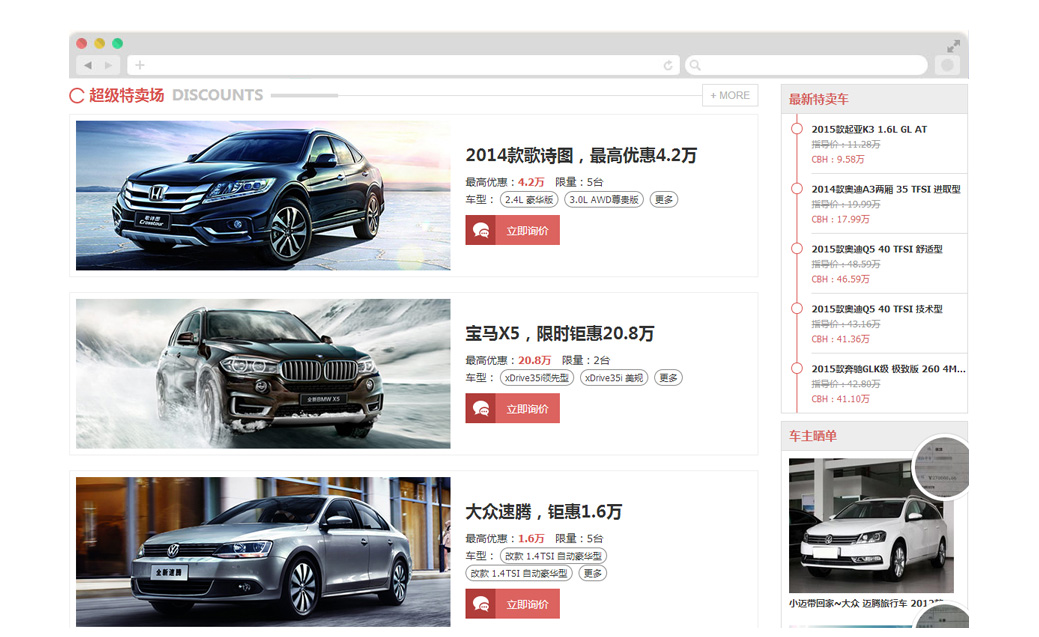The image size is (1039, 637).
Task: Show 更多 models for 宝马X5
Action: pyautogui.click(x=668, y=378)
